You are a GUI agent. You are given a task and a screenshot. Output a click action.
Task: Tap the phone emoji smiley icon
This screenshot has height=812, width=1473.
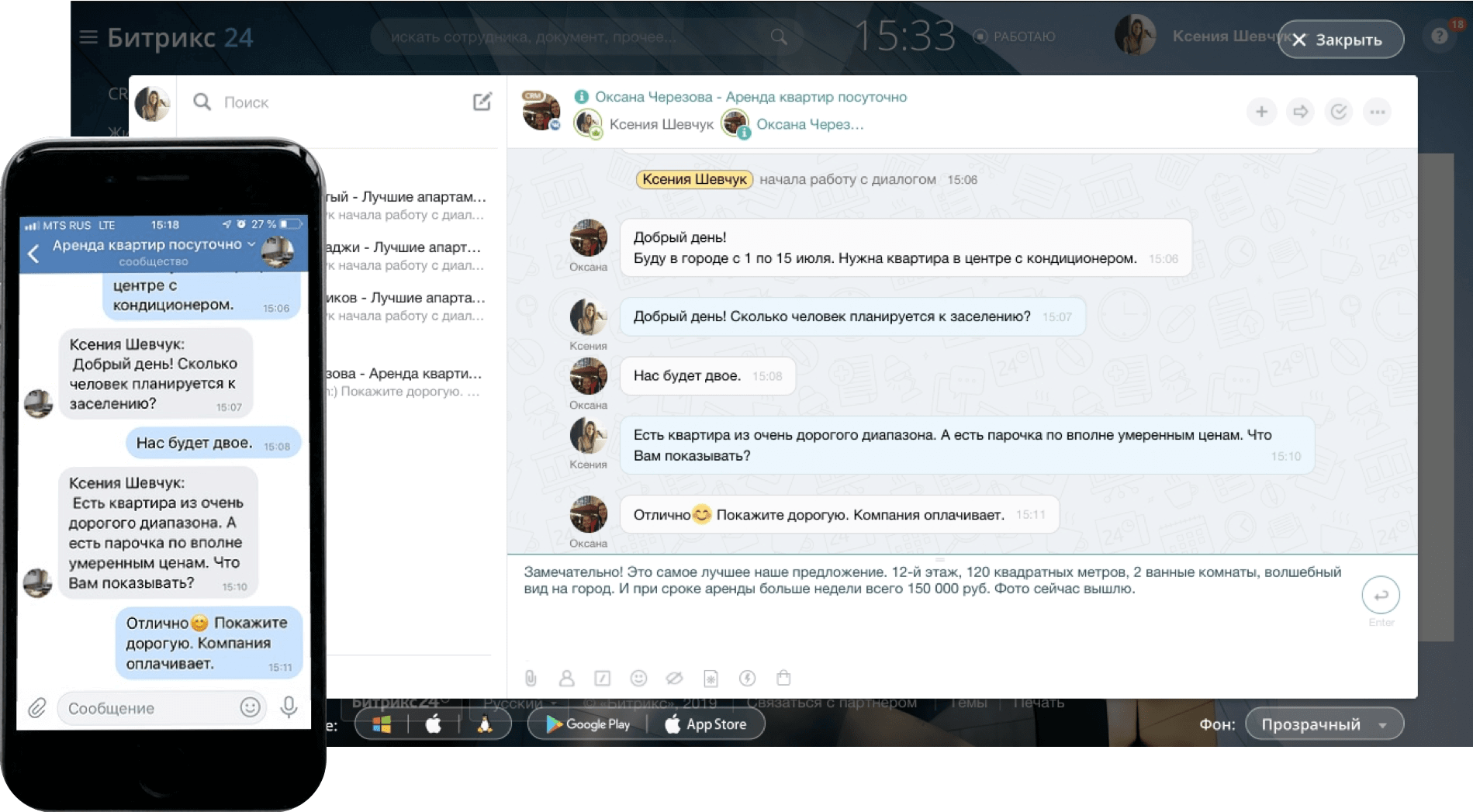click(250, 707)
